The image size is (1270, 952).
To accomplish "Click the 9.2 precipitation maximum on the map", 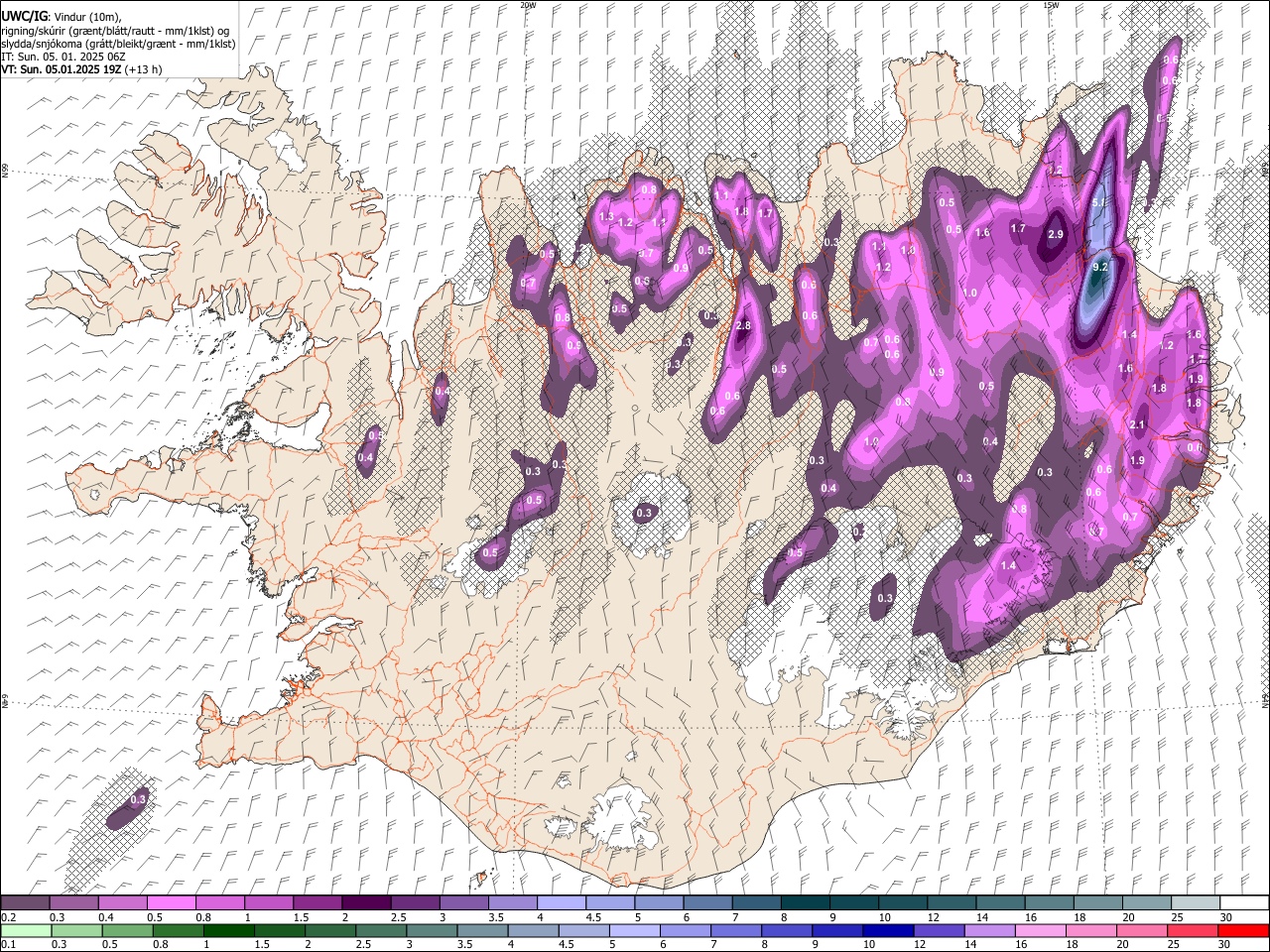I will (x=1099, y=268).
